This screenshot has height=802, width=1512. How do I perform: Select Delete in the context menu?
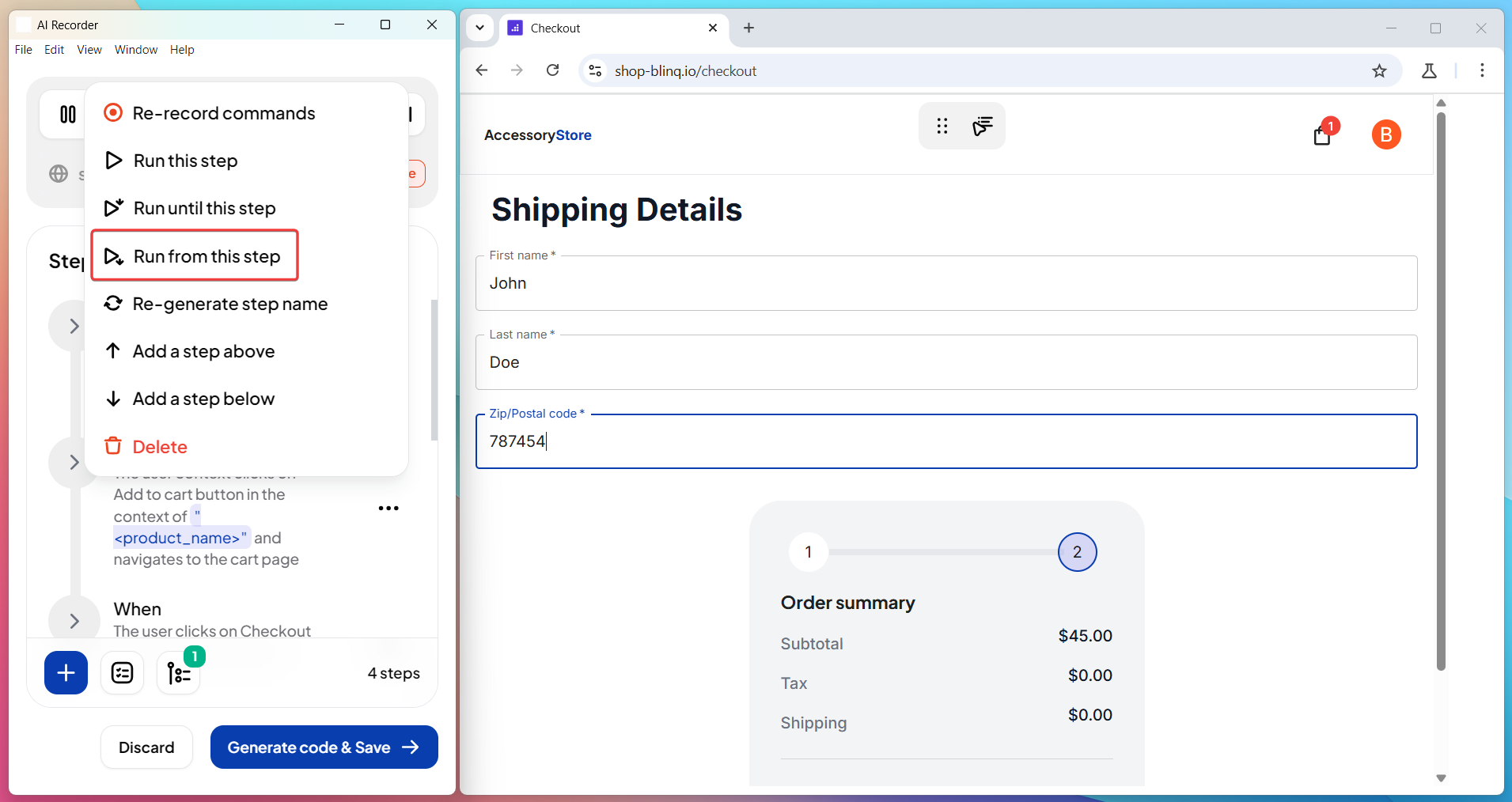coord(159,447)
